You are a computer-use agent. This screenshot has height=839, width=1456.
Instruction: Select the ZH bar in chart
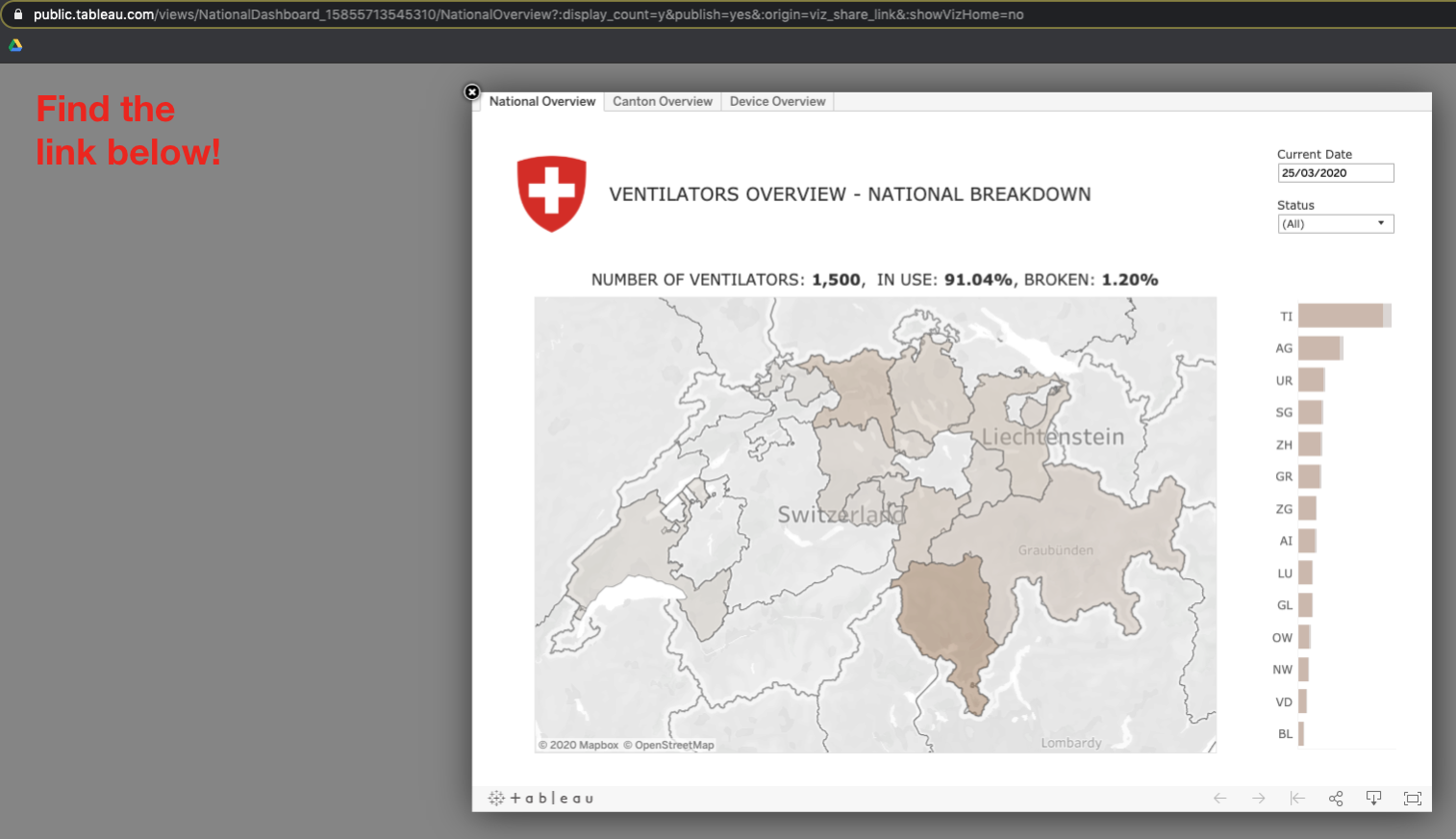click(x=1310, y=445)
